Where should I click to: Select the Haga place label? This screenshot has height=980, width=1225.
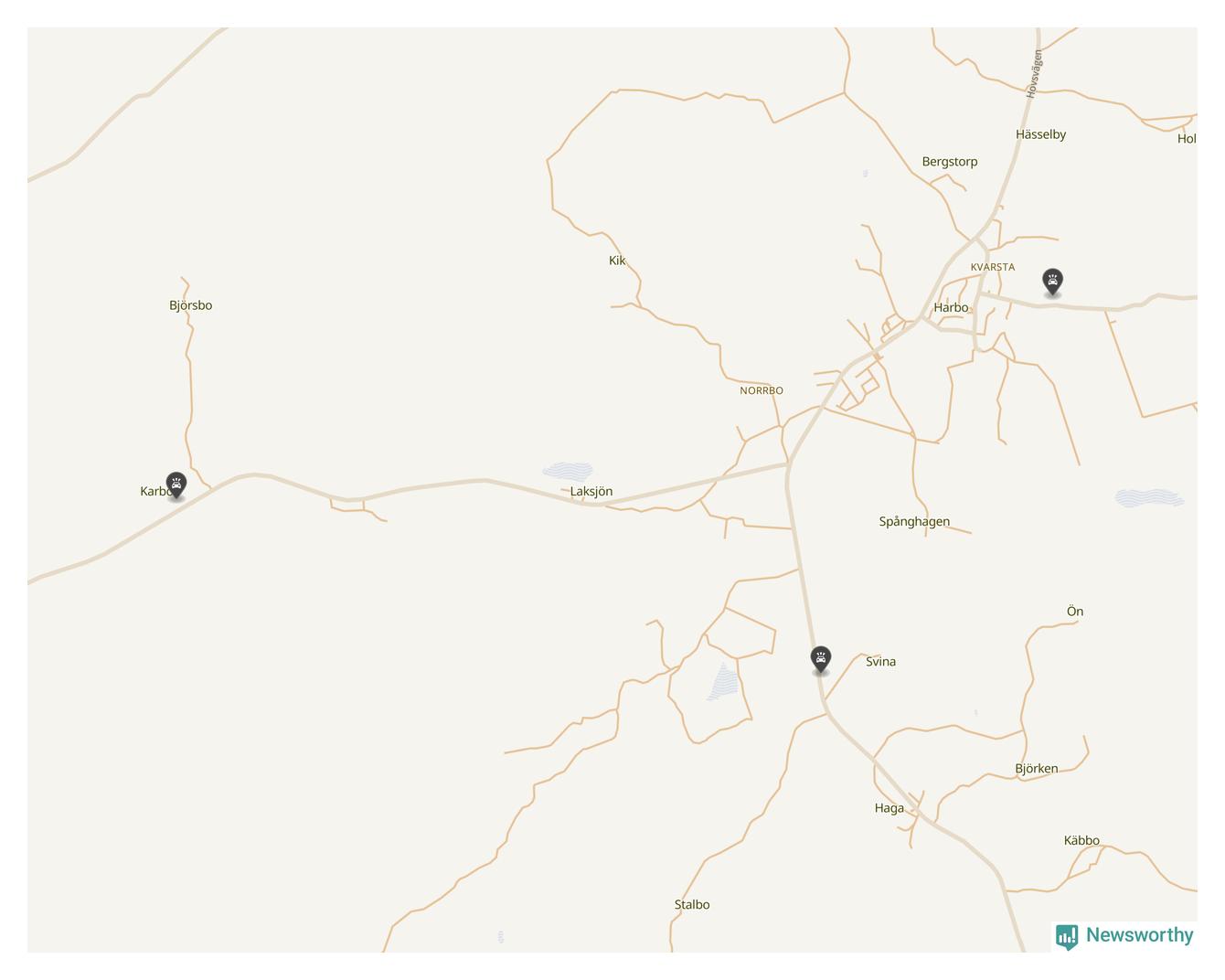889,808
